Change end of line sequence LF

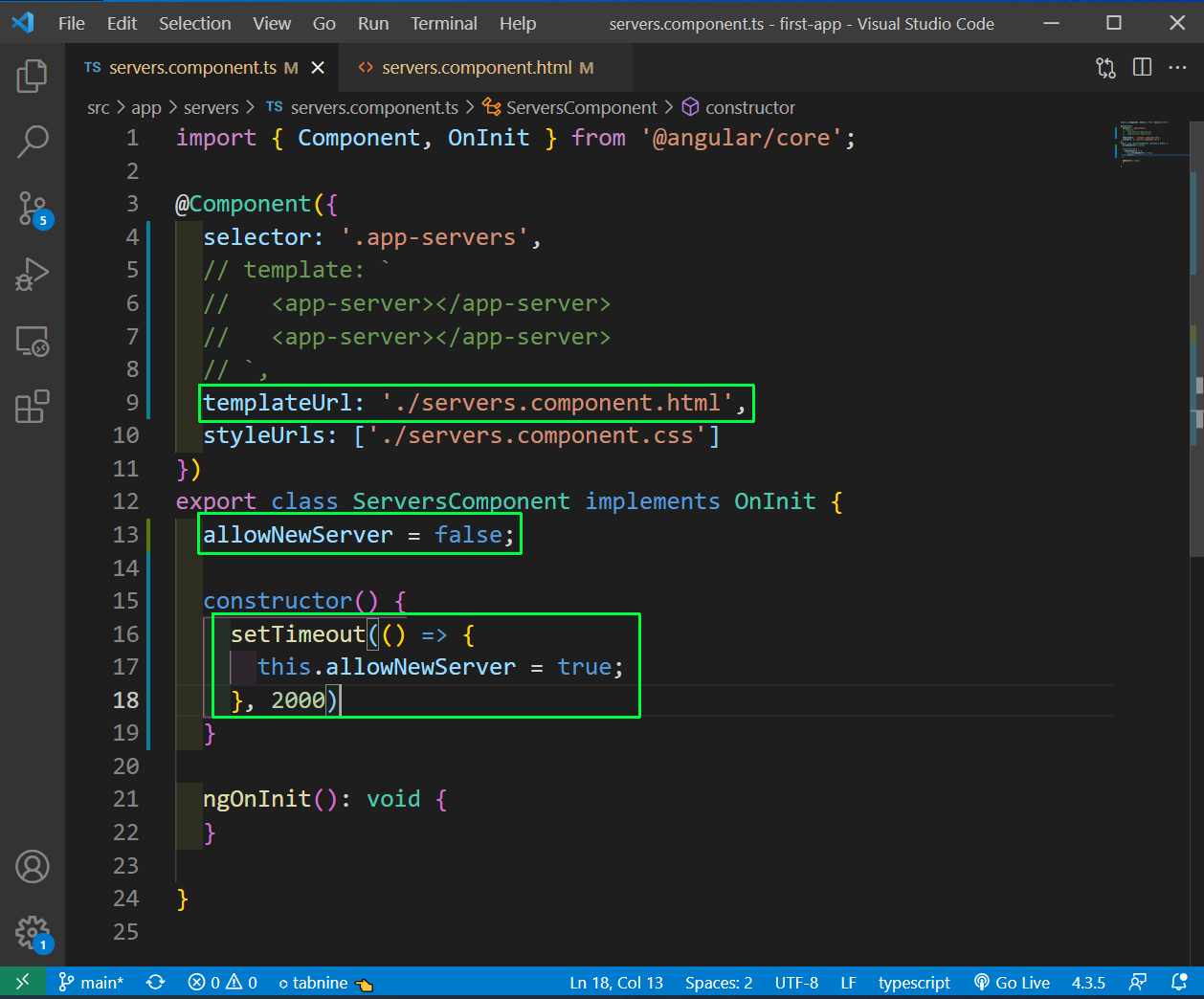(x=848, y=983)
